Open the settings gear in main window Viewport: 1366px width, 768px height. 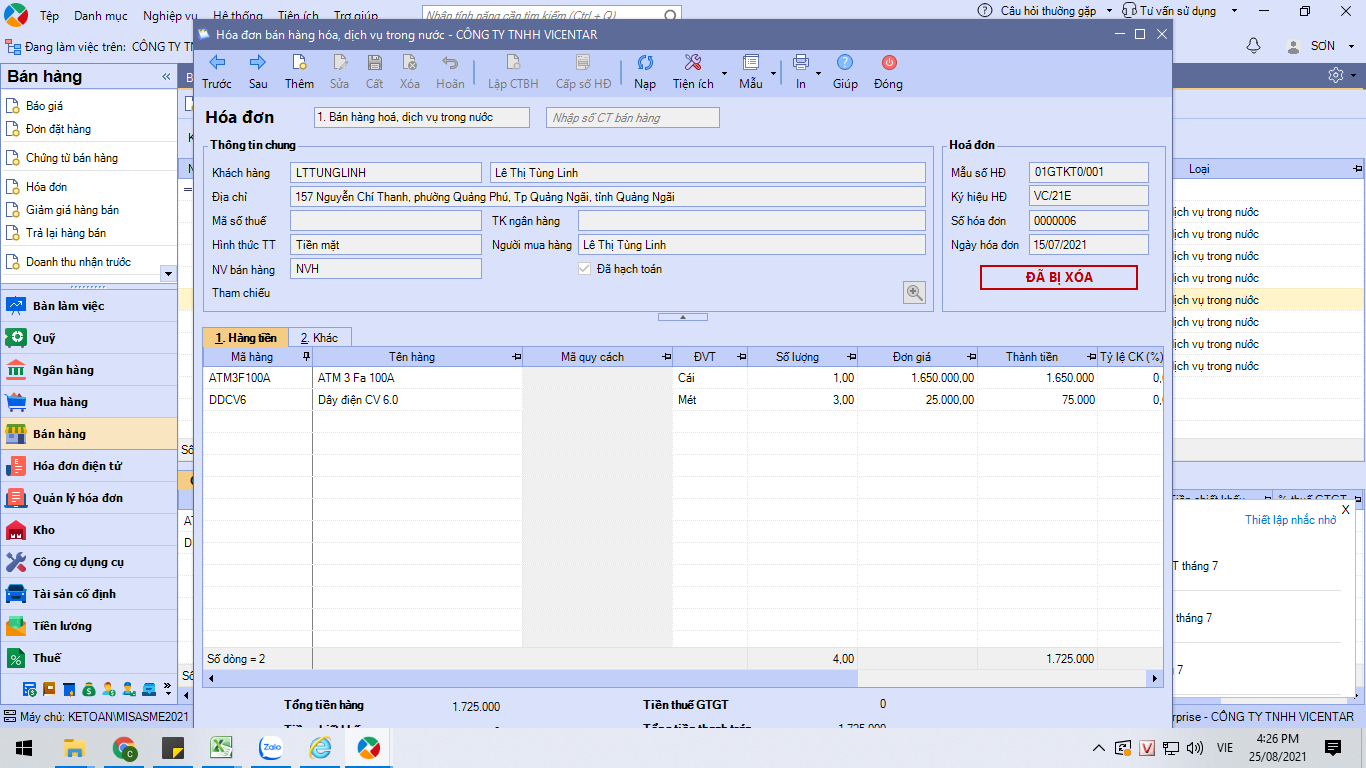point(1336,76)
